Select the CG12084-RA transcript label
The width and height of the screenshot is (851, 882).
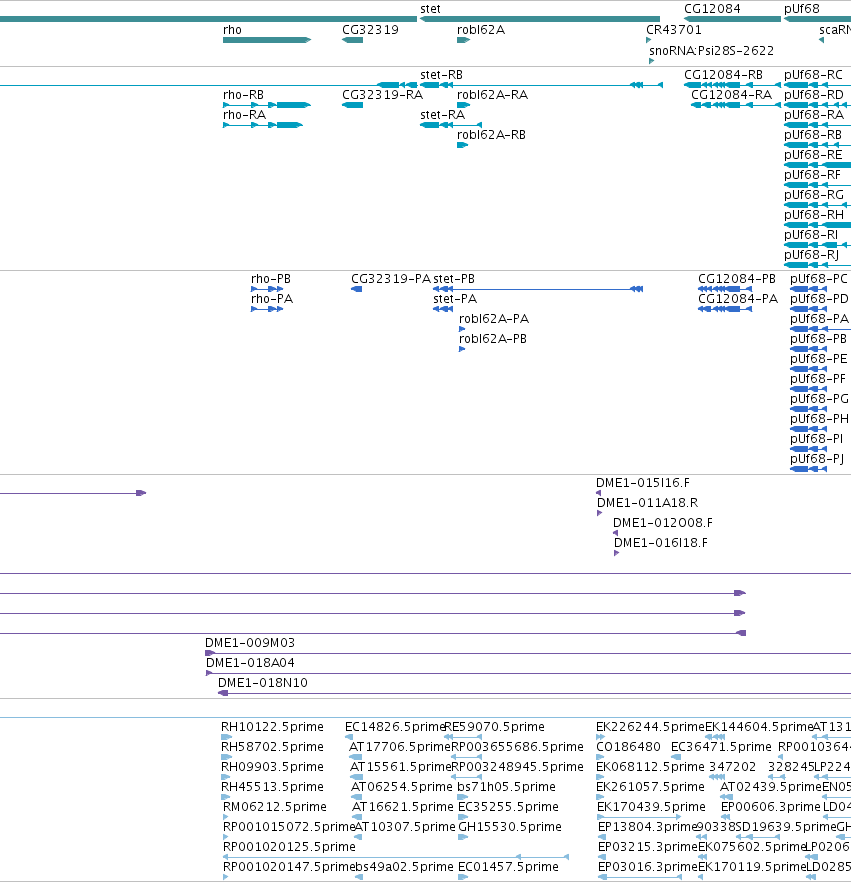(x=731, y=95)
